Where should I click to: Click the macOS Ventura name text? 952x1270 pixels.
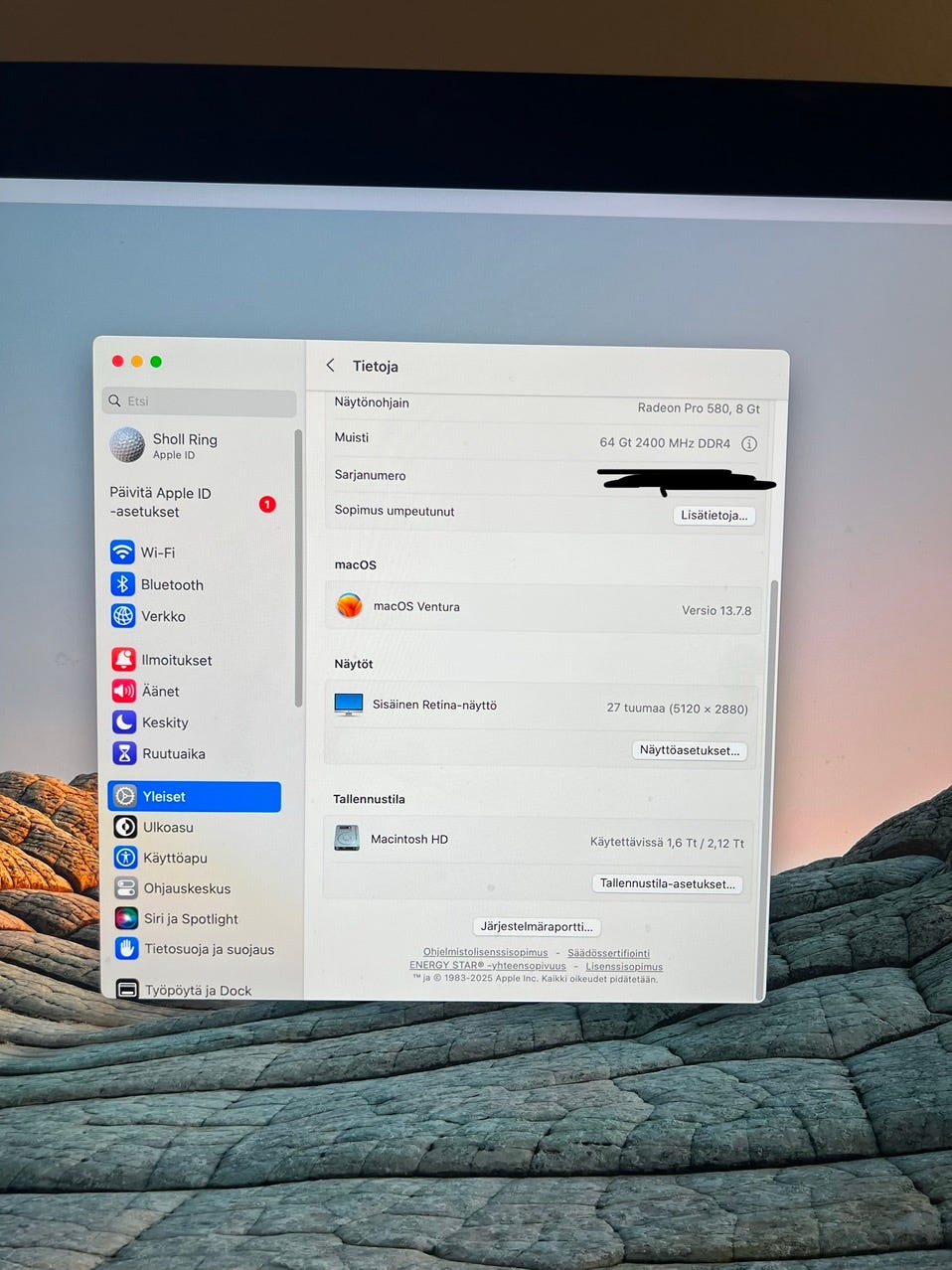pos(416,606)
